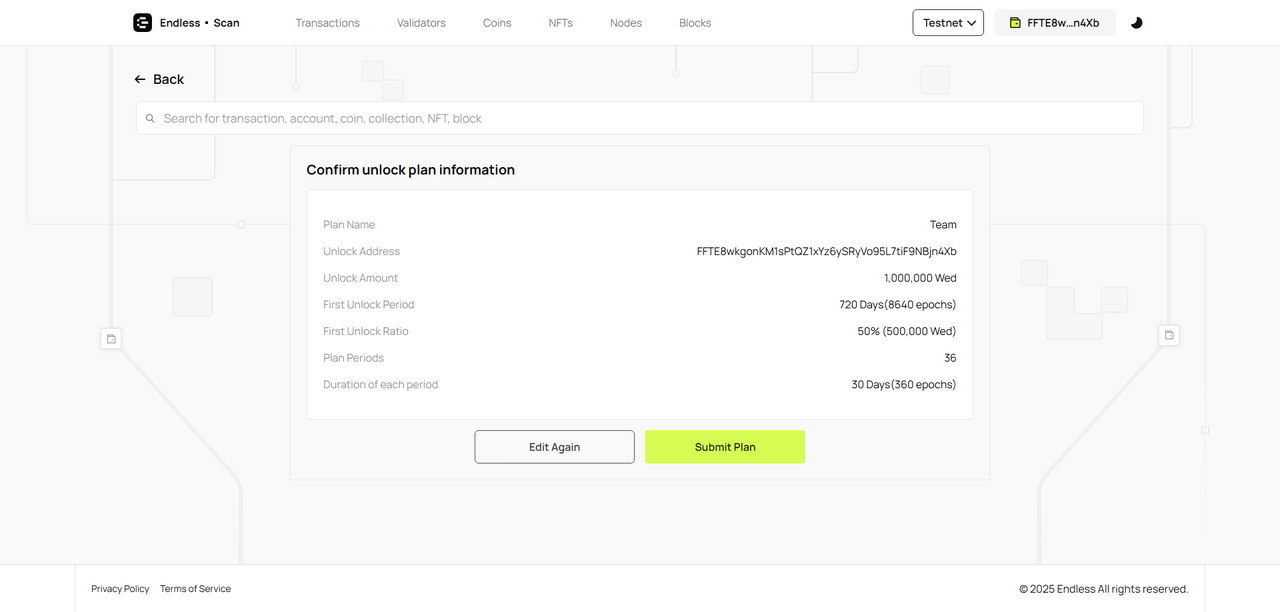Open the Privacy Policy link

coord(120,589)
